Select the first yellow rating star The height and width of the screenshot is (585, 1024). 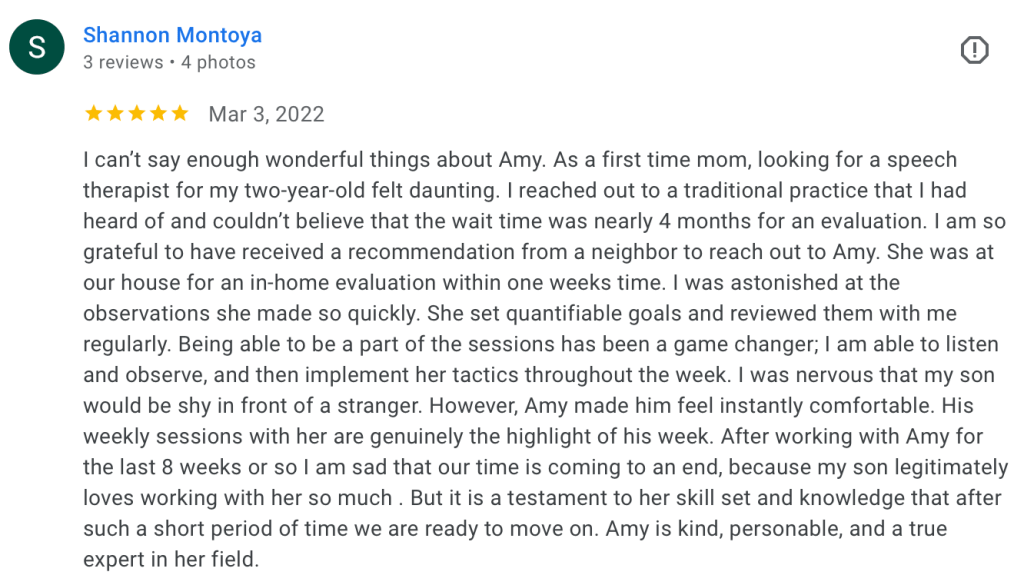(93, 114)
